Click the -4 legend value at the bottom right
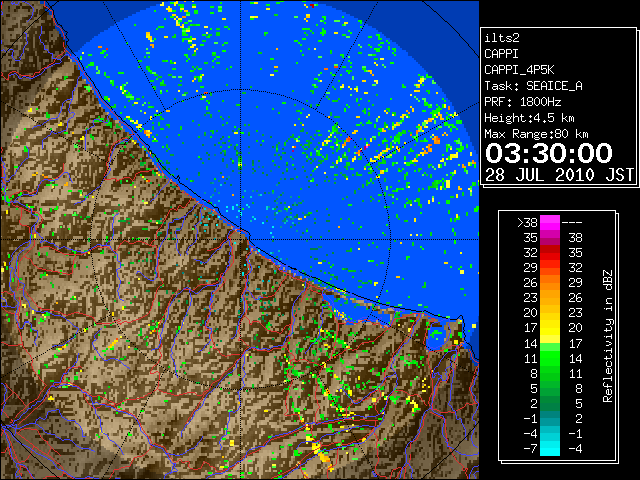Viewport: 640px width, 480px height. pos(575,449)
